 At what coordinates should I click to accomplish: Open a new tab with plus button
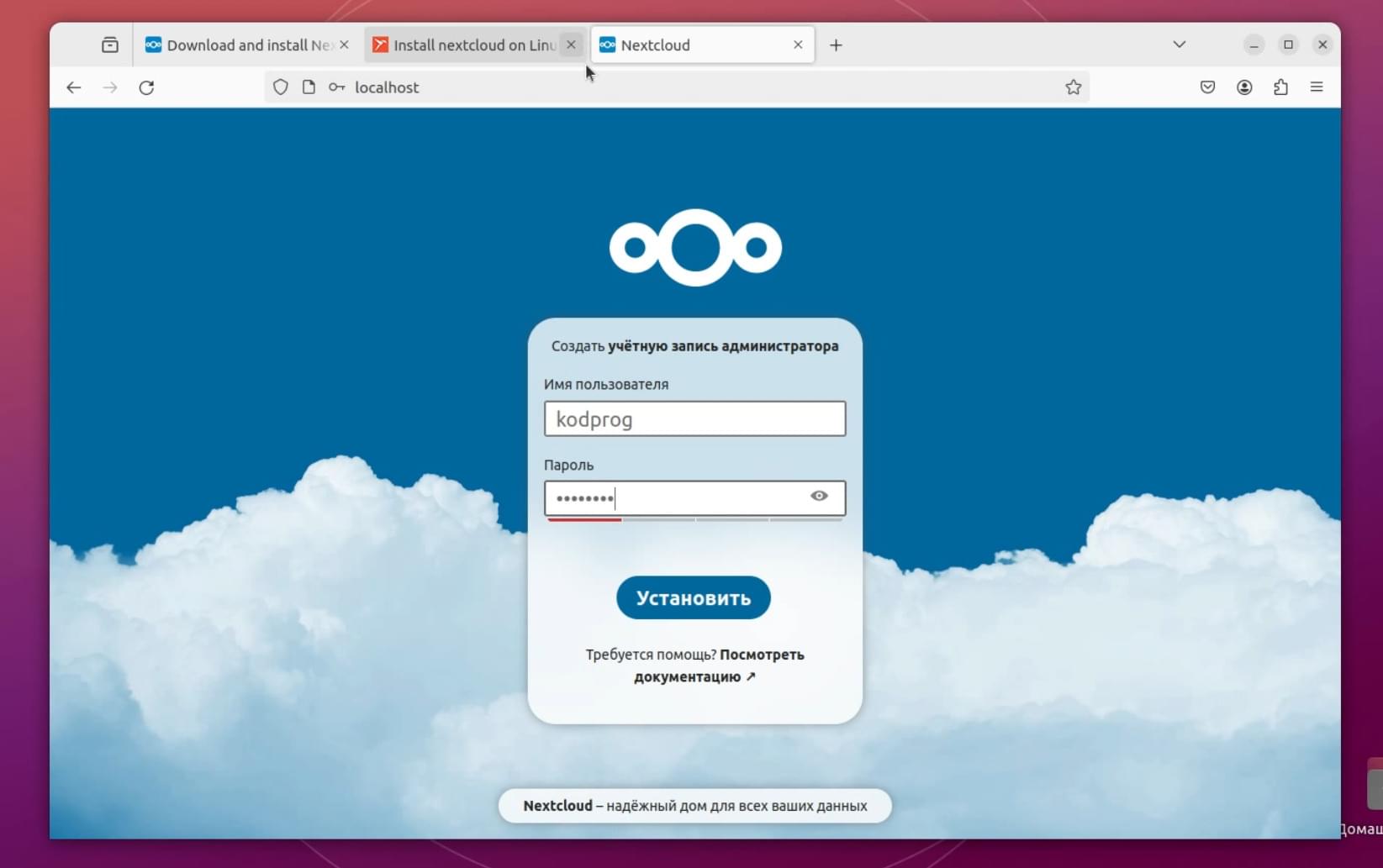pos(836,45)
